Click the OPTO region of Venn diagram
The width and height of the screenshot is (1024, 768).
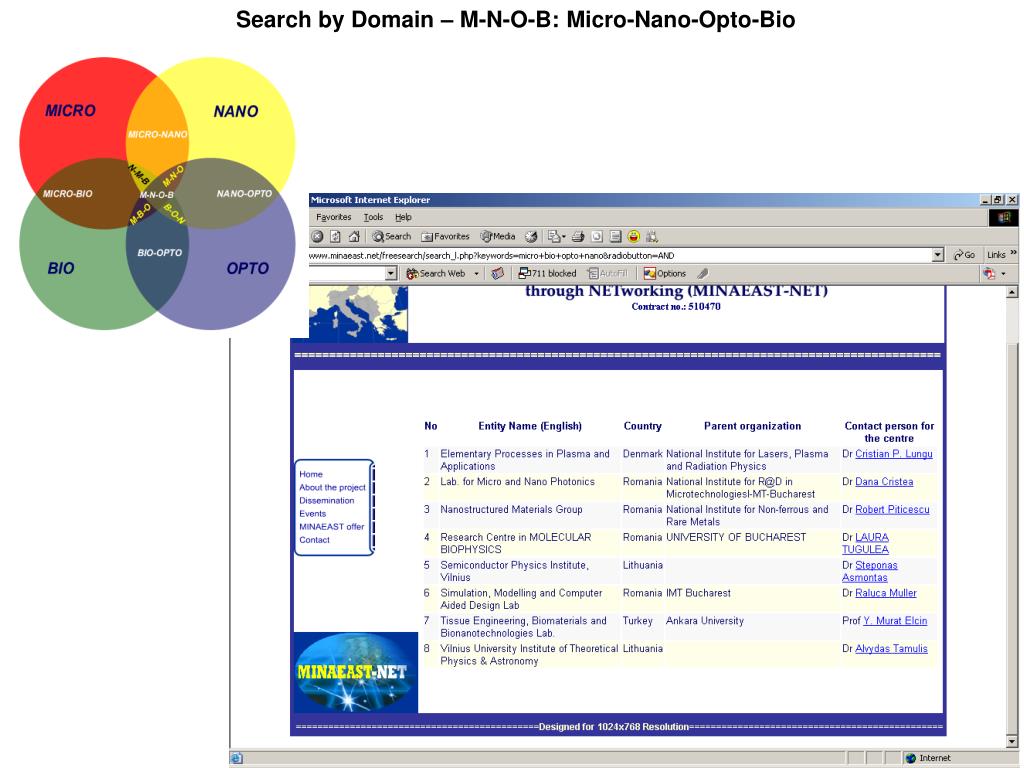pyautogui.click(x=248, y=268)
